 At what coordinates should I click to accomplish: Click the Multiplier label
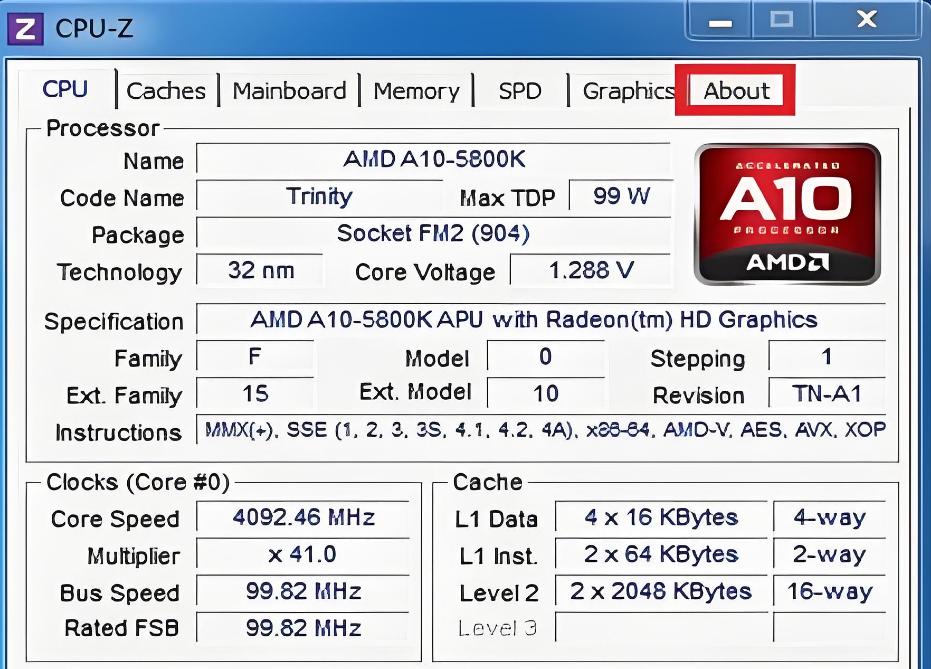(134, 556)
